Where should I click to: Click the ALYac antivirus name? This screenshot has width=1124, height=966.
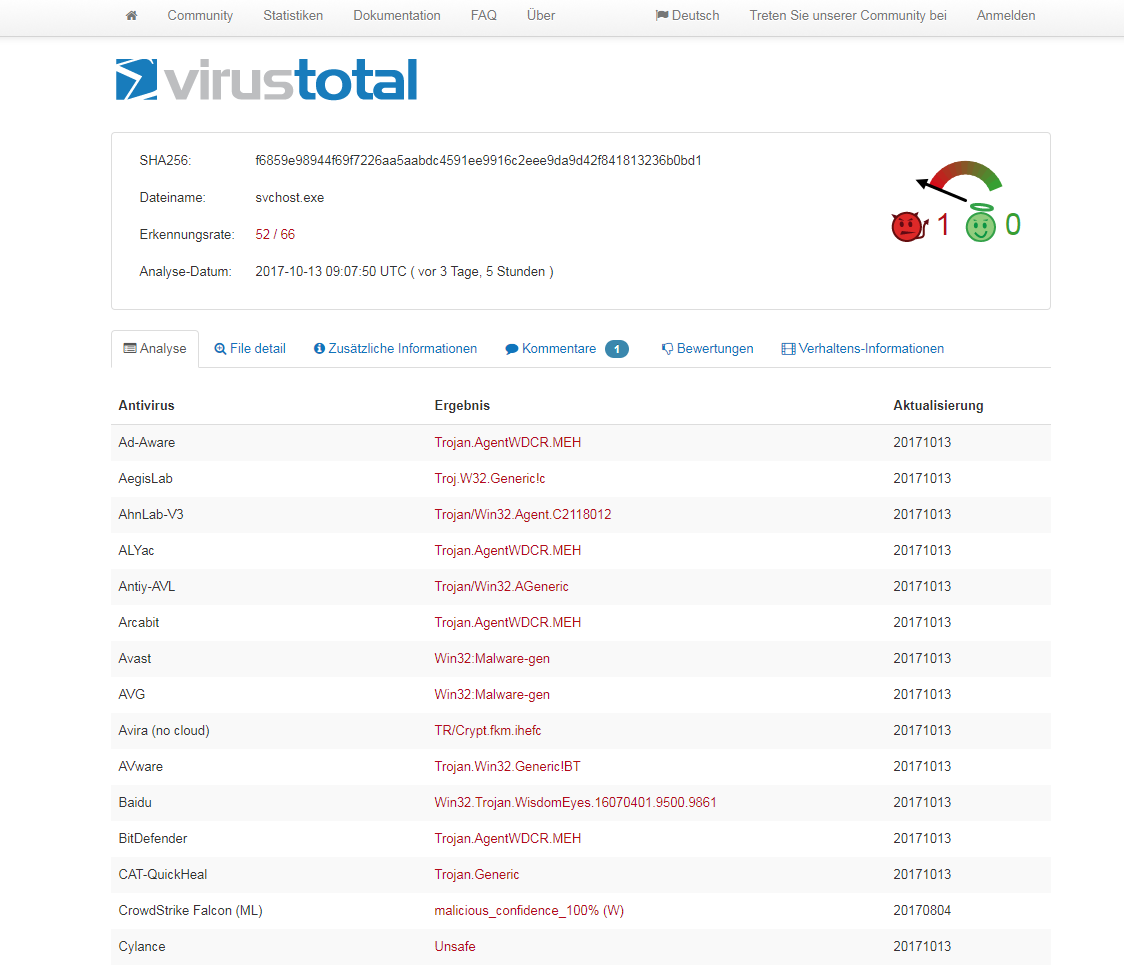coord(136,550)
